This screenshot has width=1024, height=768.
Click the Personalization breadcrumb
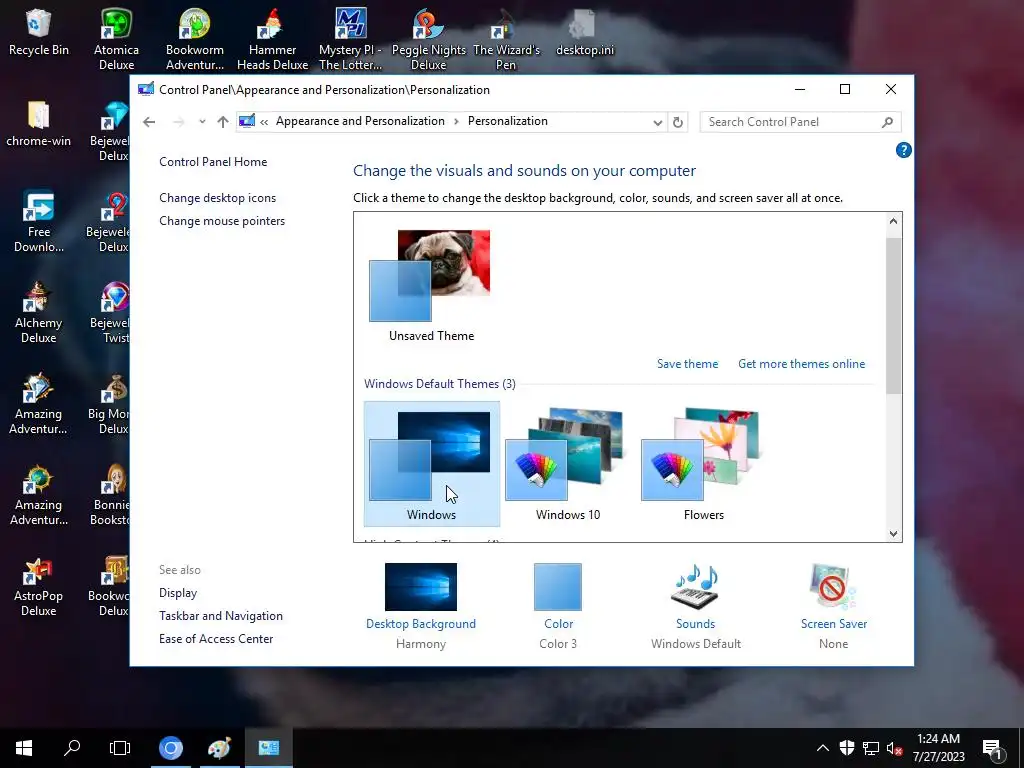click(x=507, y=121)
